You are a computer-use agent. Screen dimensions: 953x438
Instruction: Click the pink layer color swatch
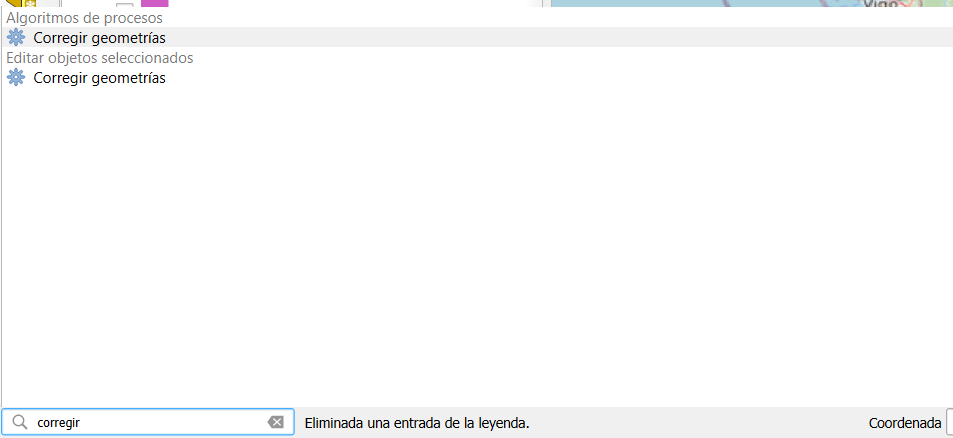[x=155, y=4]
